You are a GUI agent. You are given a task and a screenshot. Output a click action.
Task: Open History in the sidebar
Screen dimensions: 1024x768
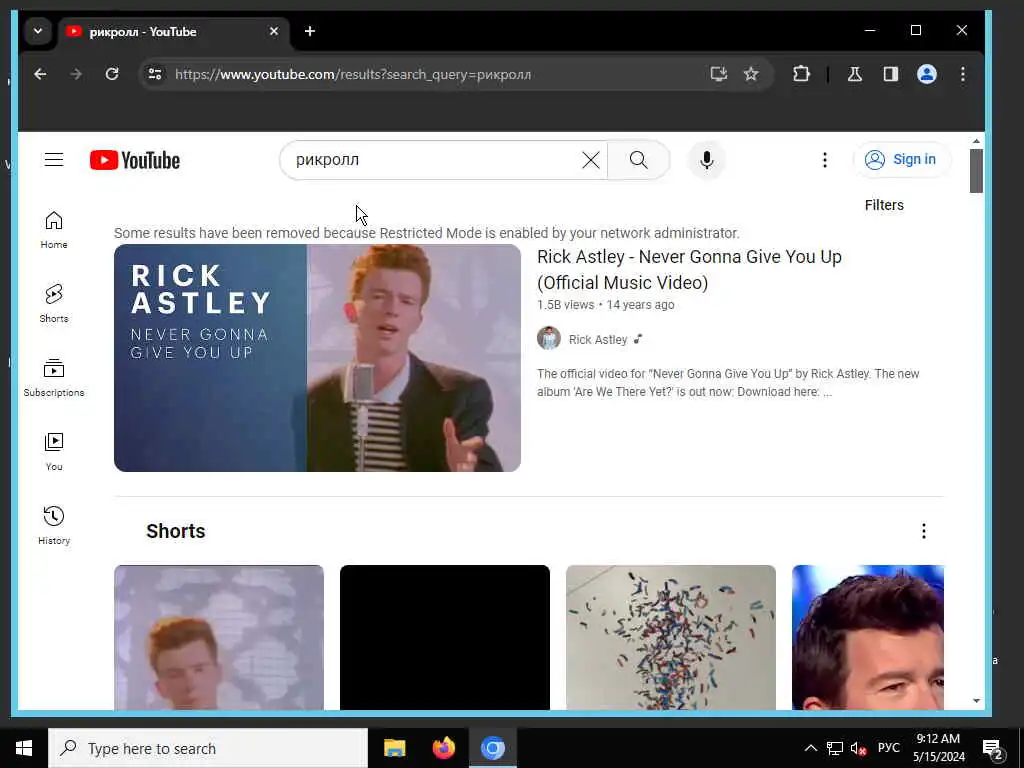(54, 525)
